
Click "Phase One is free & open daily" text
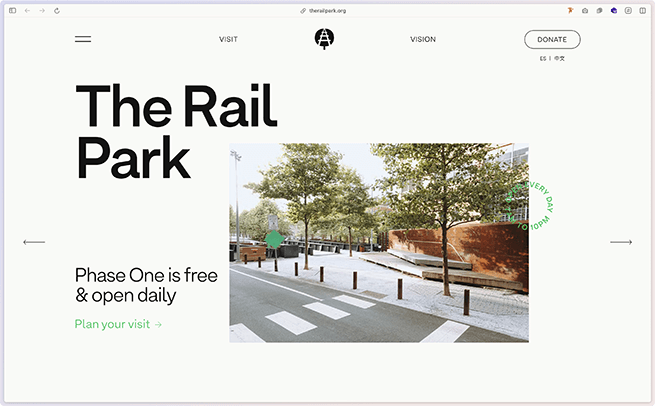pos(146,285)
